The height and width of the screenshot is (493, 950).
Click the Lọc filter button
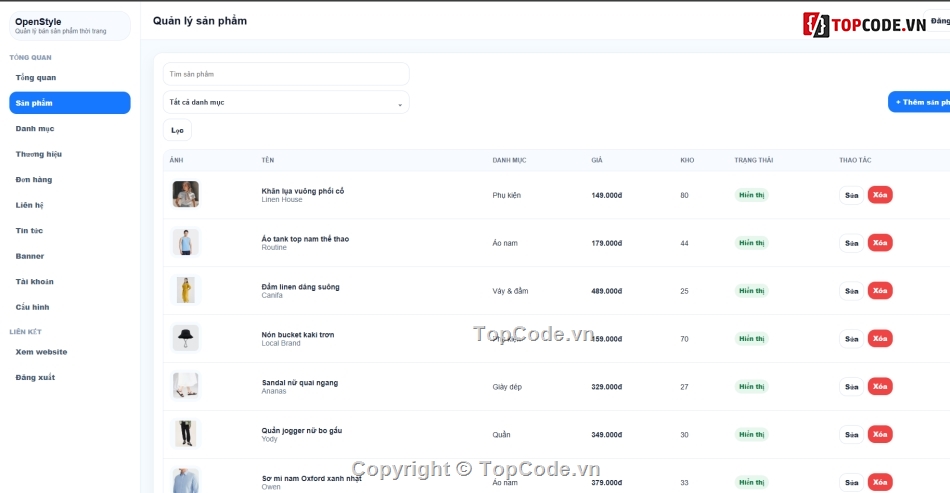(x=178, y=130)
